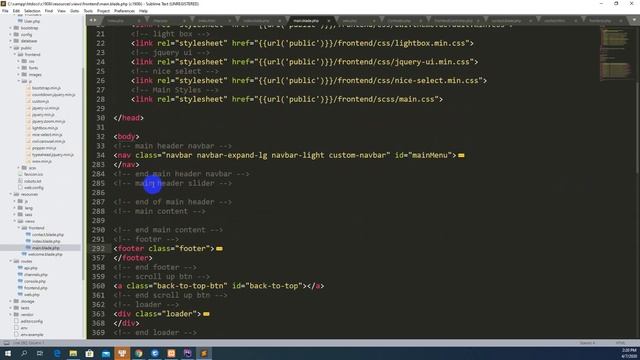This screenshot has height=360, width=640.
Task: Open the Windows Start menu
Action: [x=8, y=353]
